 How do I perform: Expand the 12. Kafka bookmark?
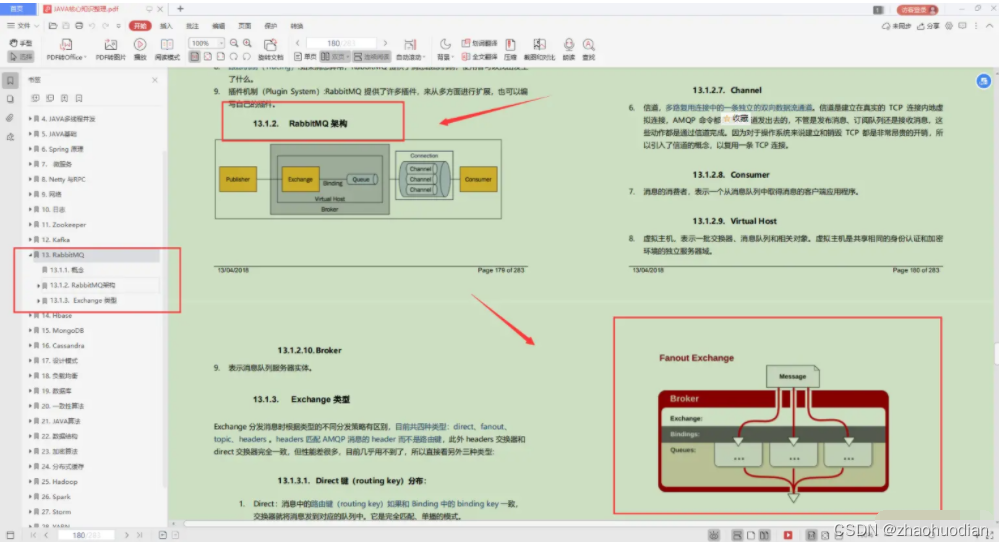[30, 240]
